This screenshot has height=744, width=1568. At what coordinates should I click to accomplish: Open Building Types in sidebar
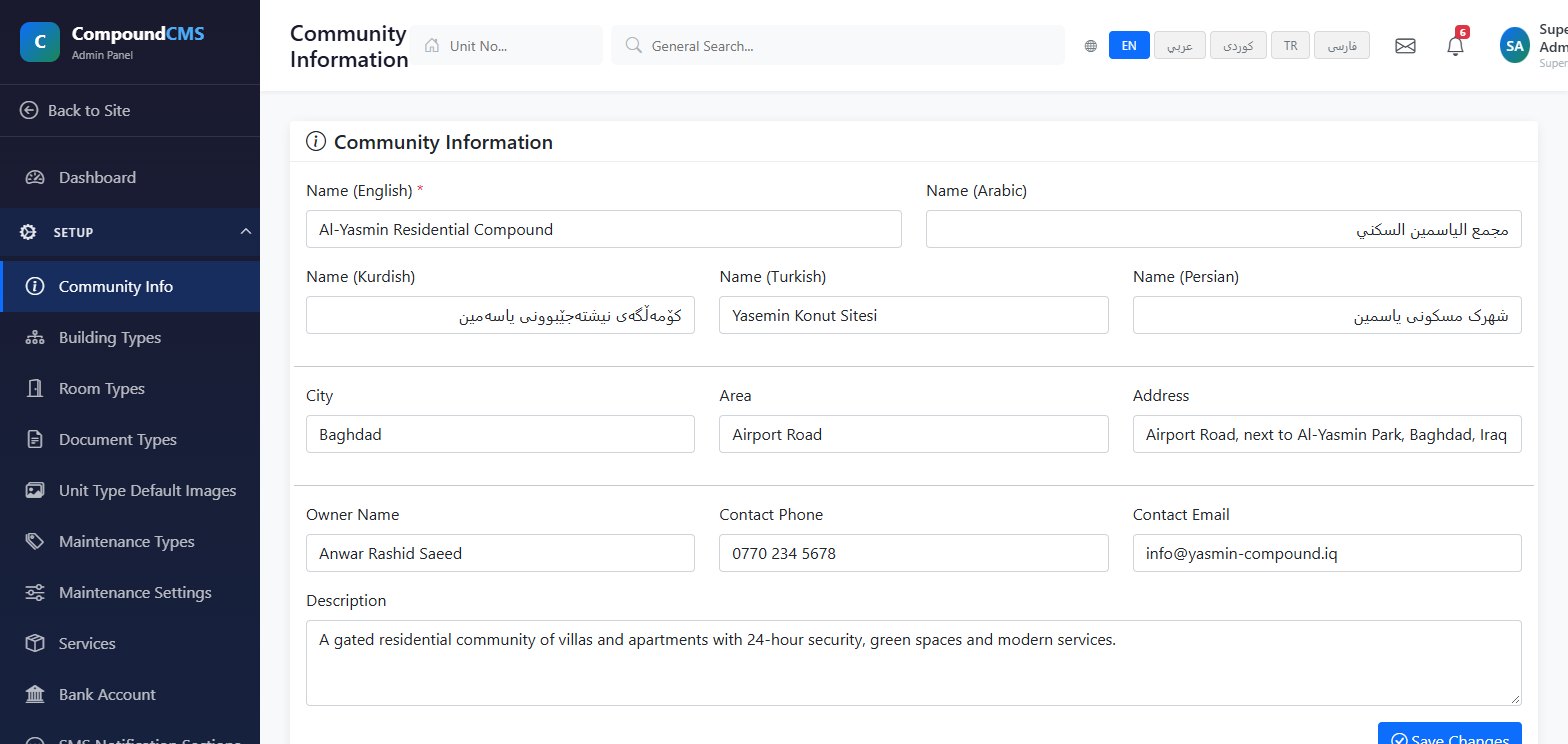point(130,338)
